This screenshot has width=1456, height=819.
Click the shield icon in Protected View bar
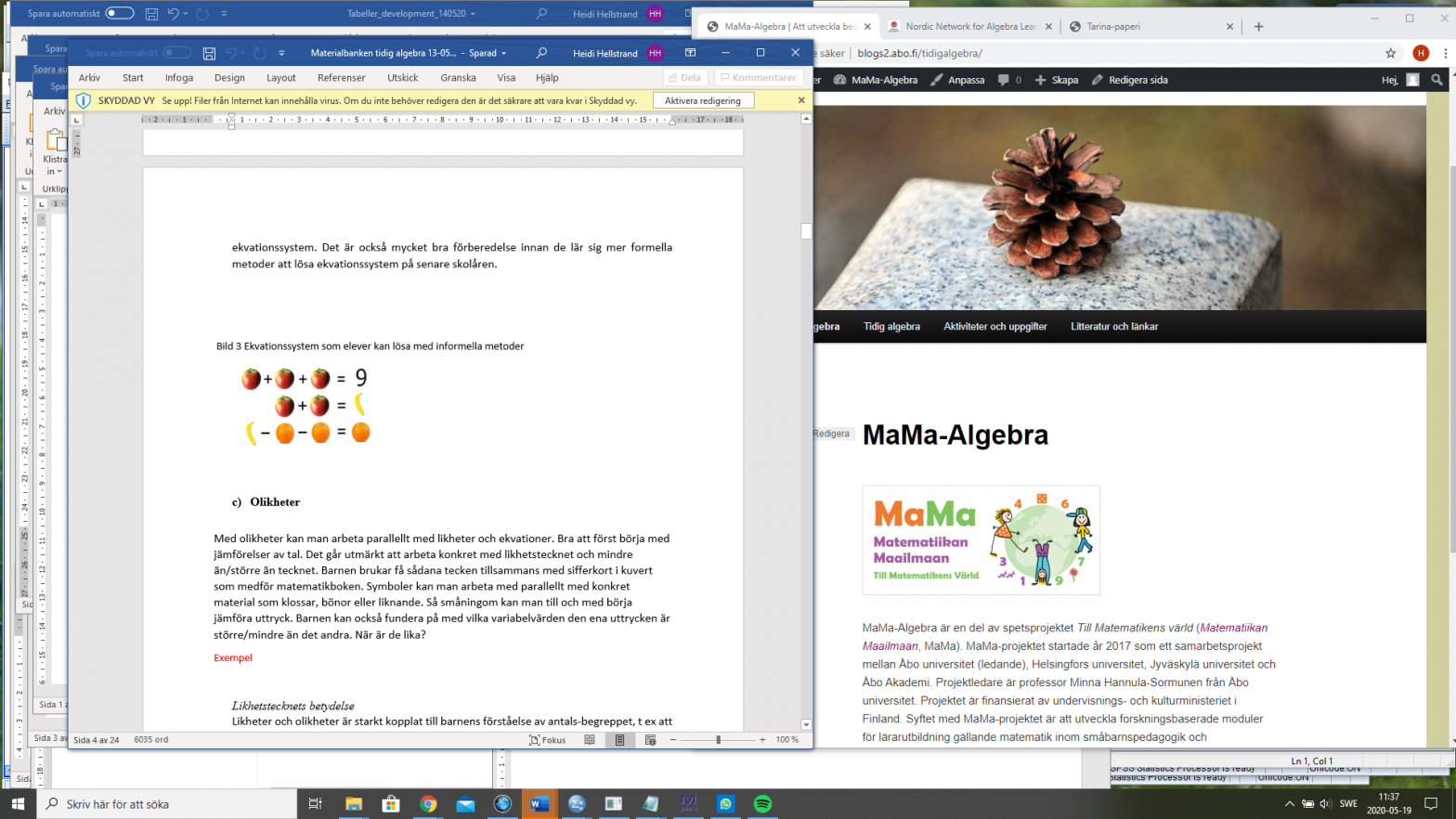pyautogui.click(x=83, y=100)
